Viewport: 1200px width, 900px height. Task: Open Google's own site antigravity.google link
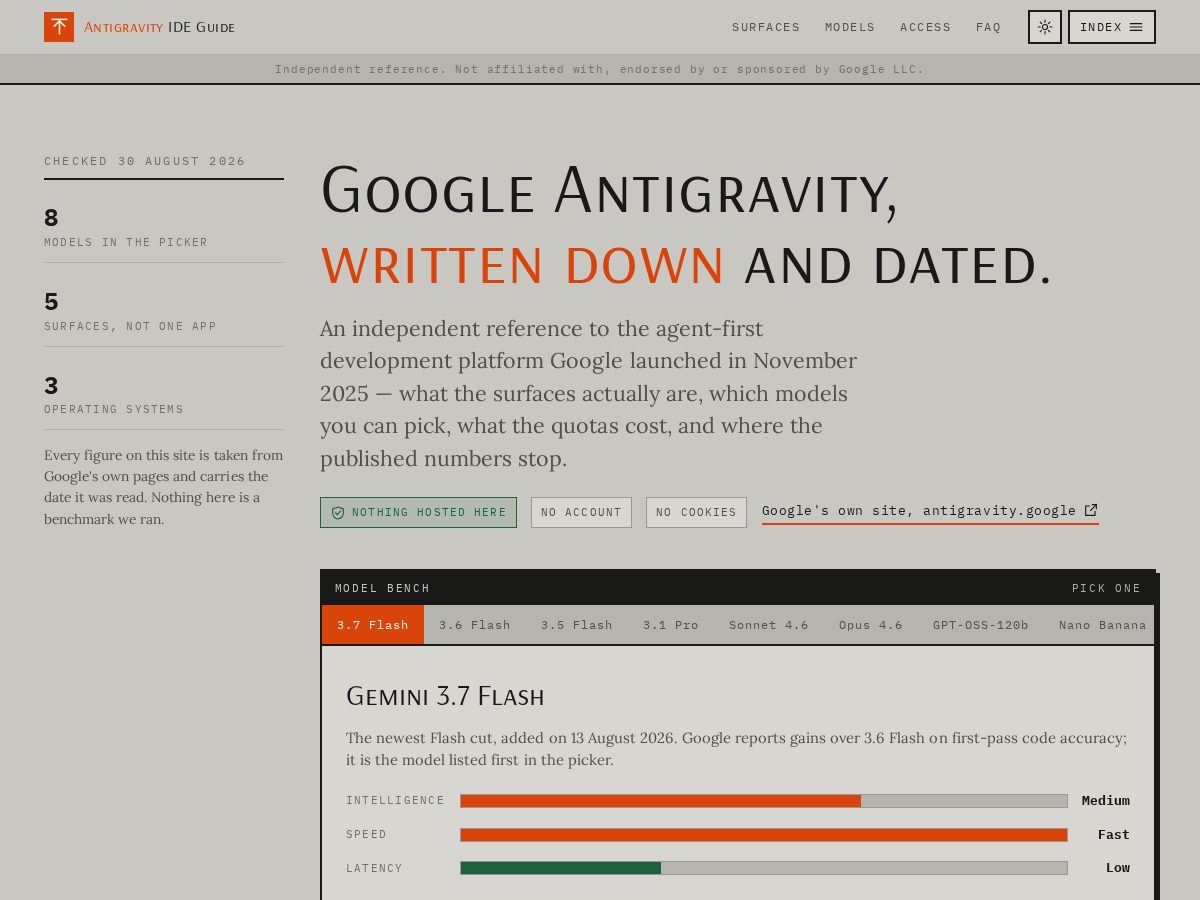930,511
